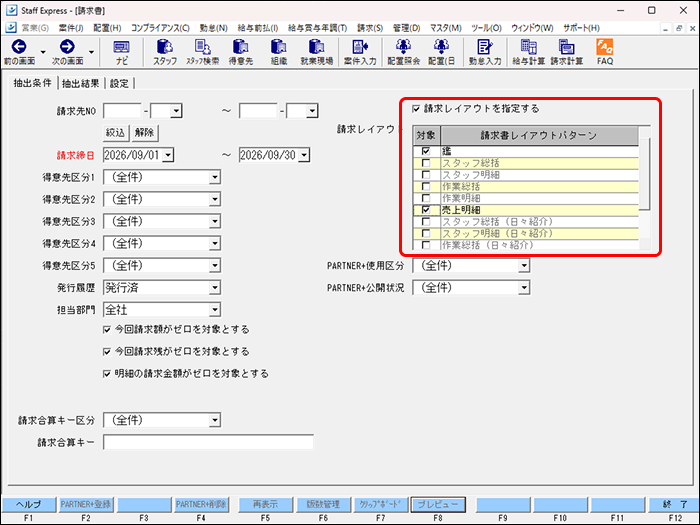Screen dimensions: 700x525
Task: Toggle 今回請求残がゼロを対象とする checkbox
Action: point(107,352)
